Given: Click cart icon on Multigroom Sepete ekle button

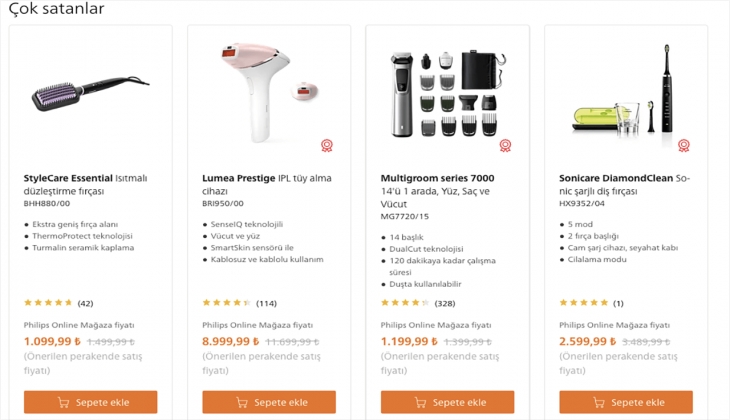Looking at the screenshot, I should (421, 402).
